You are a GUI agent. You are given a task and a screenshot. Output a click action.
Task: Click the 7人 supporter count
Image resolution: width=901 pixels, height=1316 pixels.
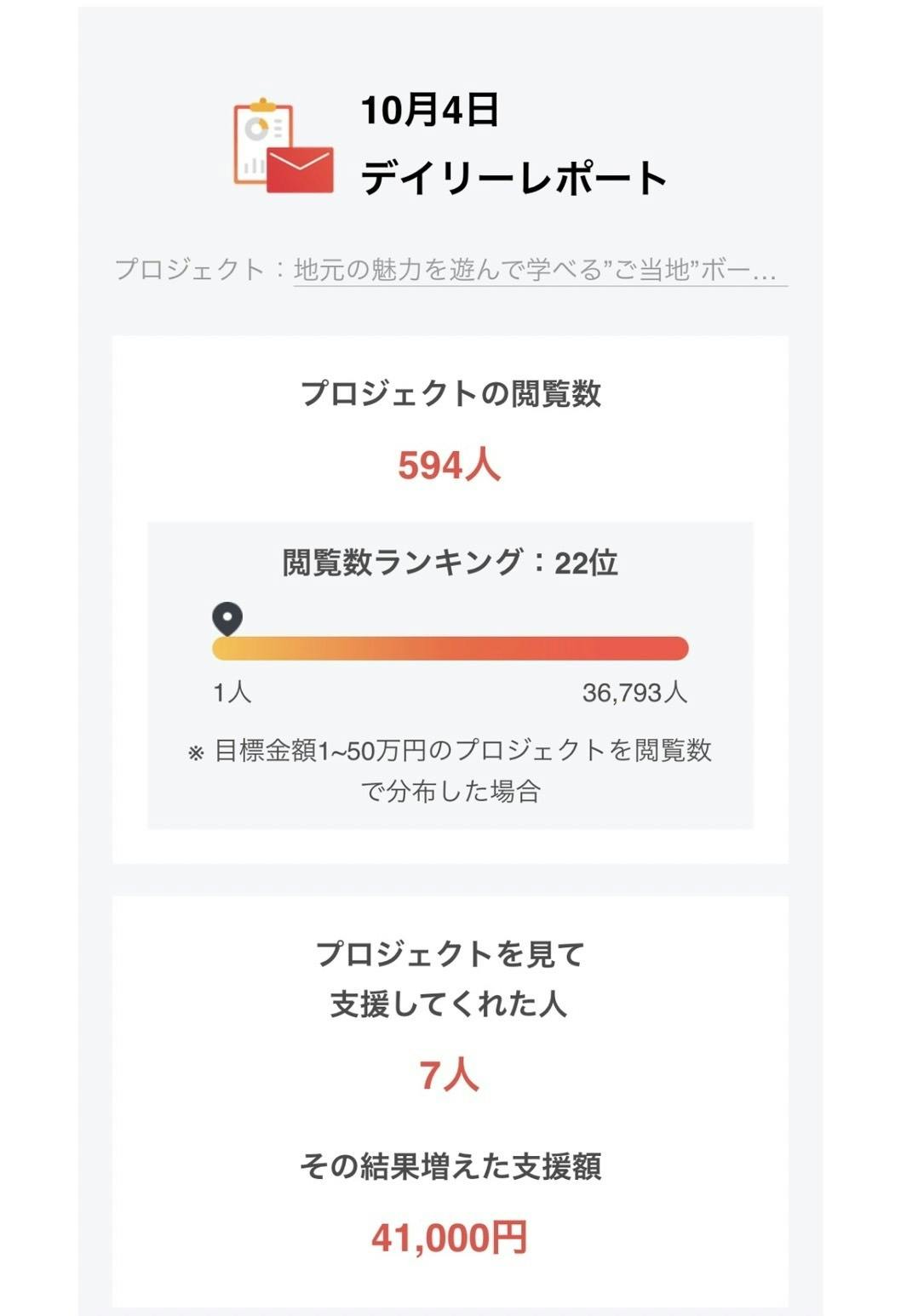click(449, 1075)
